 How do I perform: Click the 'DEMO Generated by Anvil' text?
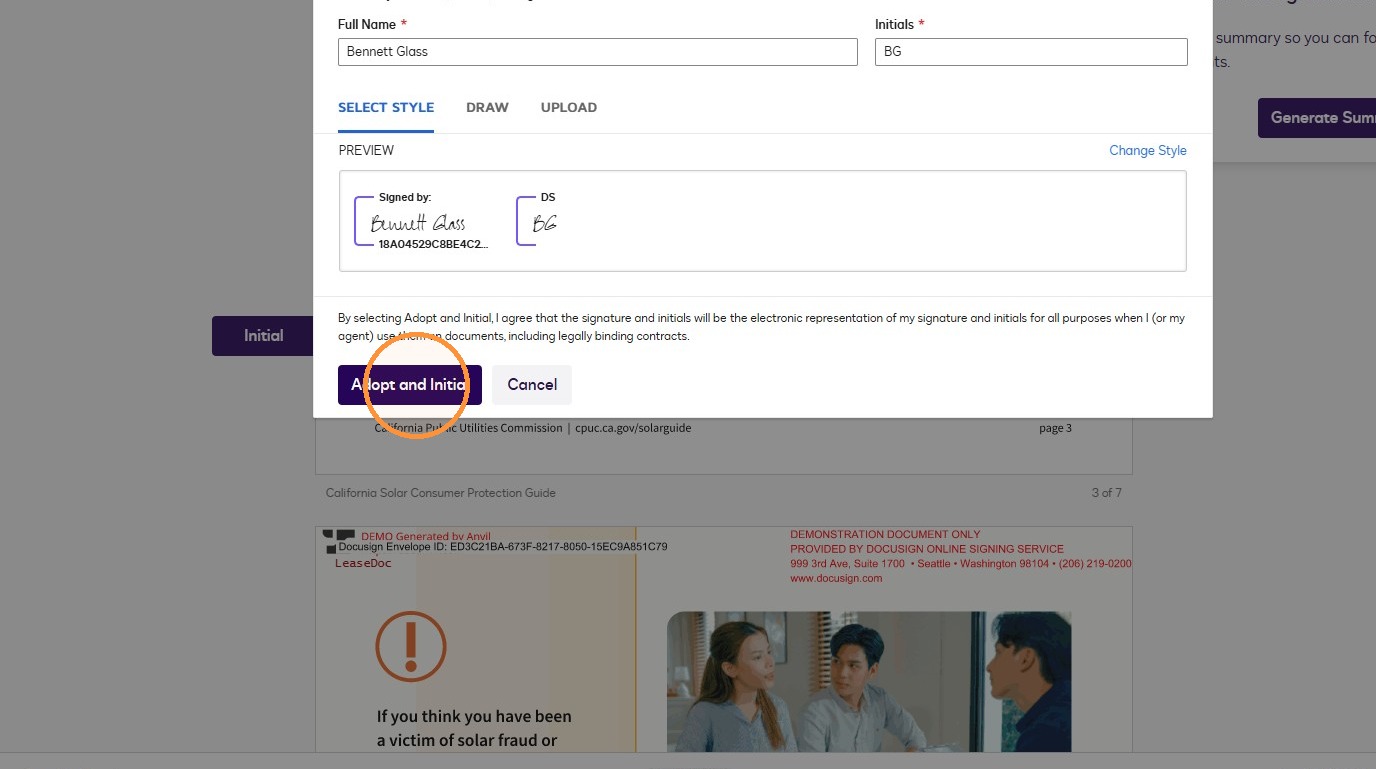click(426, 537)
